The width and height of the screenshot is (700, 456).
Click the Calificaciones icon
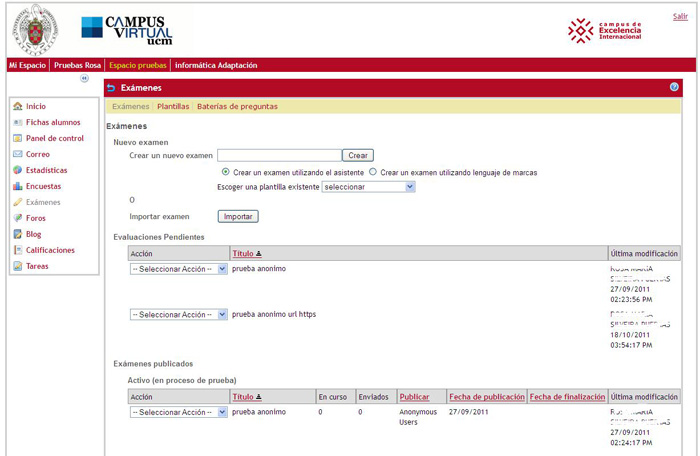(17, 250)
